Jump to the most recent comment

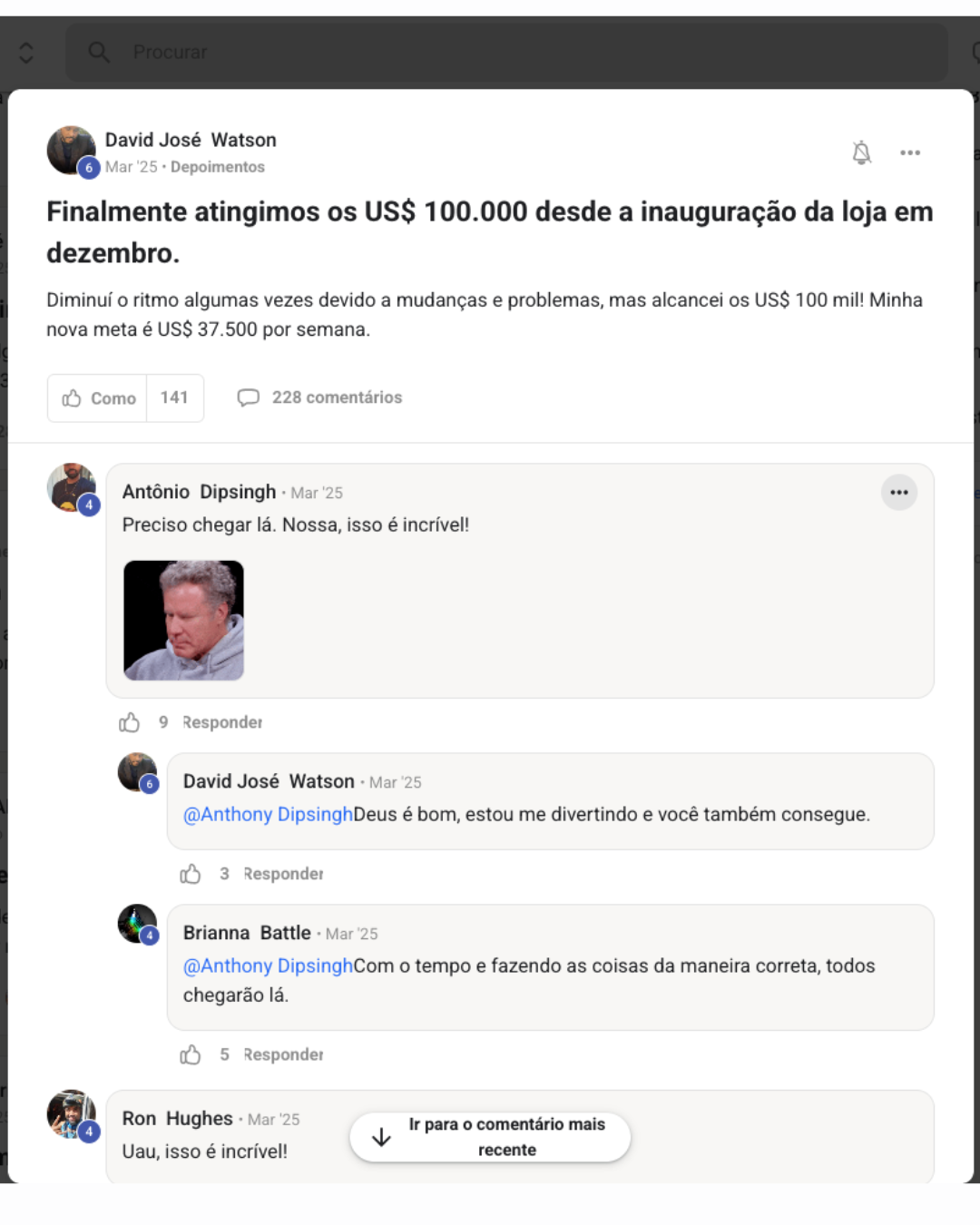pos(490,1137)
